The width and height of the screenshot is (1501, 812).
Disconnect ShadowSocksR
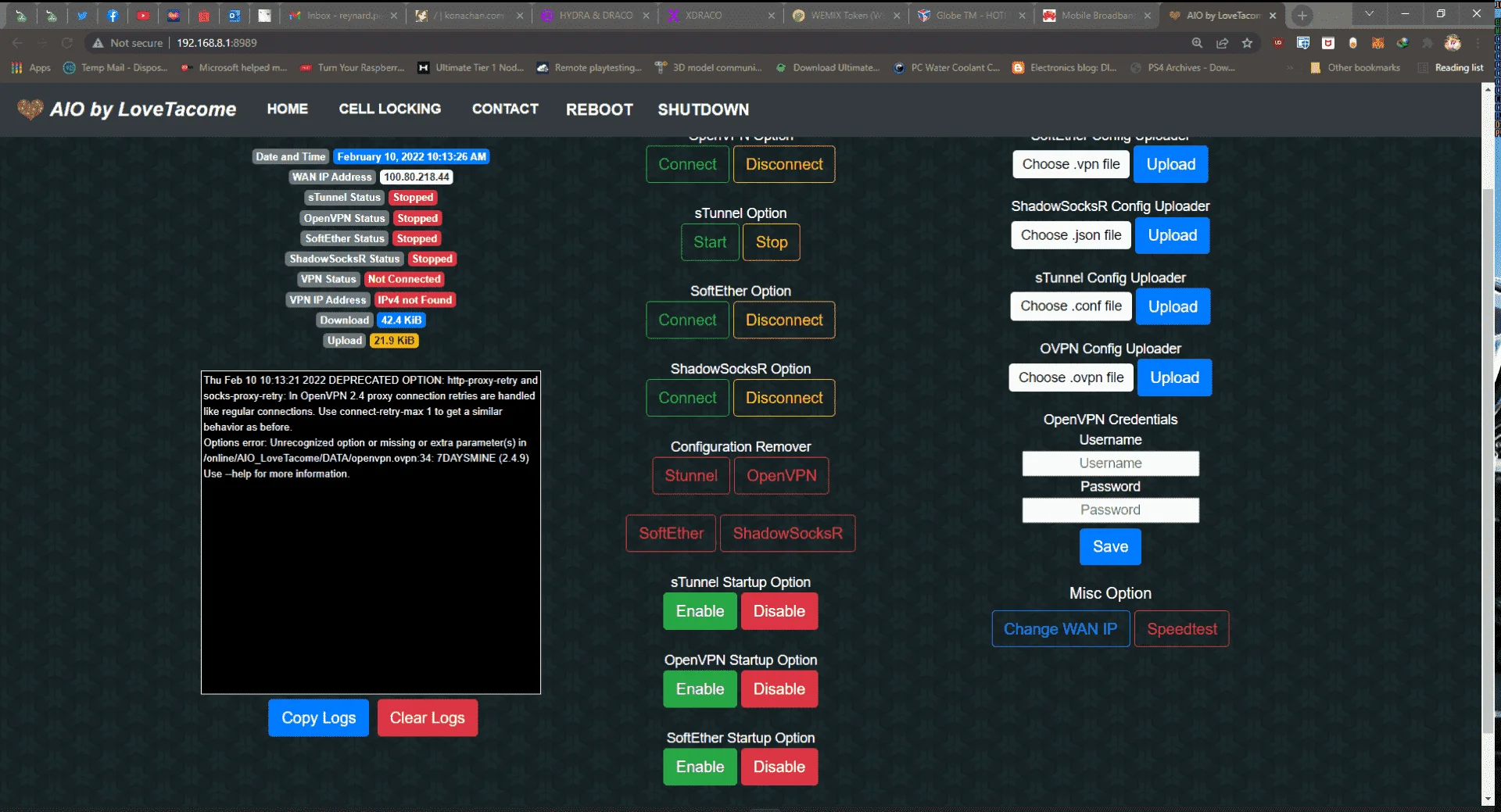(x=784, y=398)
